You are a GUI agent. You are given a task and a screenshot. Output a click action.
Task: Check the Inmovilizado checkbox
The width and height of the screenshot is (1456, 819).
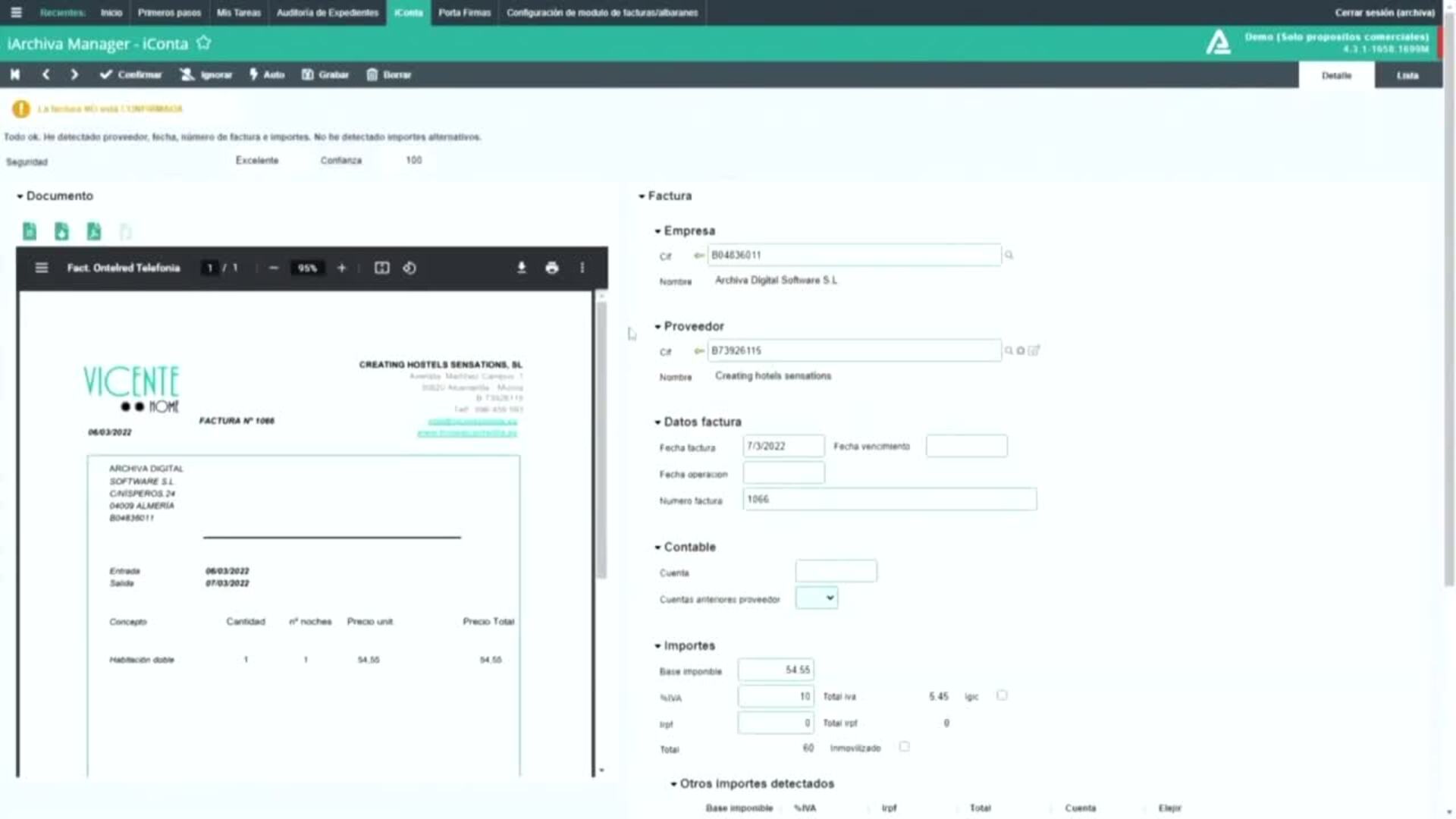tap(904, 747)
